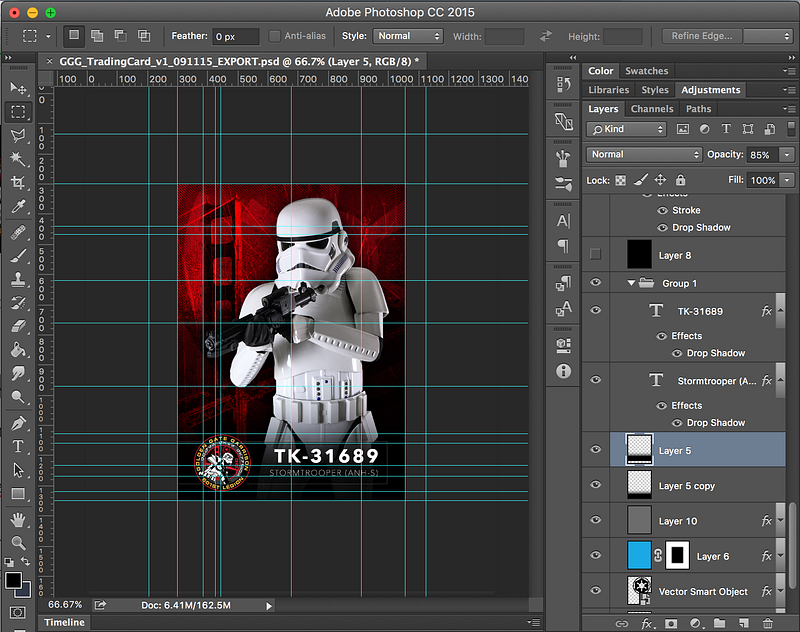Click the Layer 6 mask thumbnail

coord(677,555)
